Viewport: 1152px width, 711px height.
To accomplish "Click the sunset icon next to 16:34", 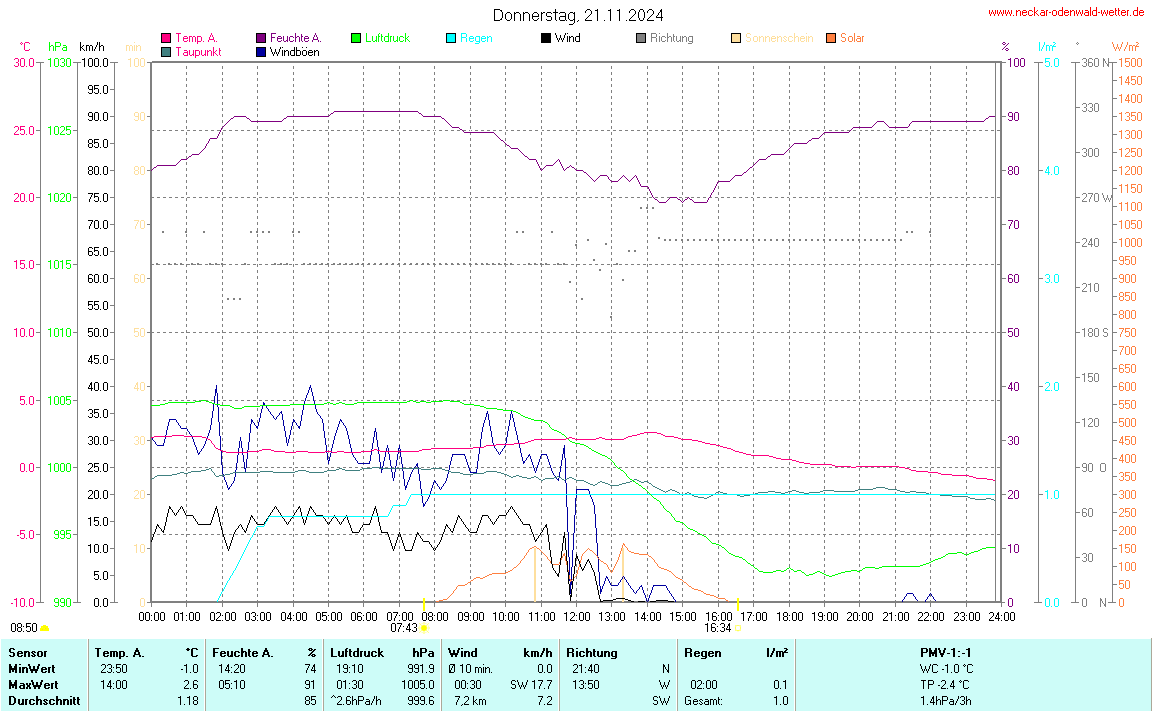I will tap(740, 629).
